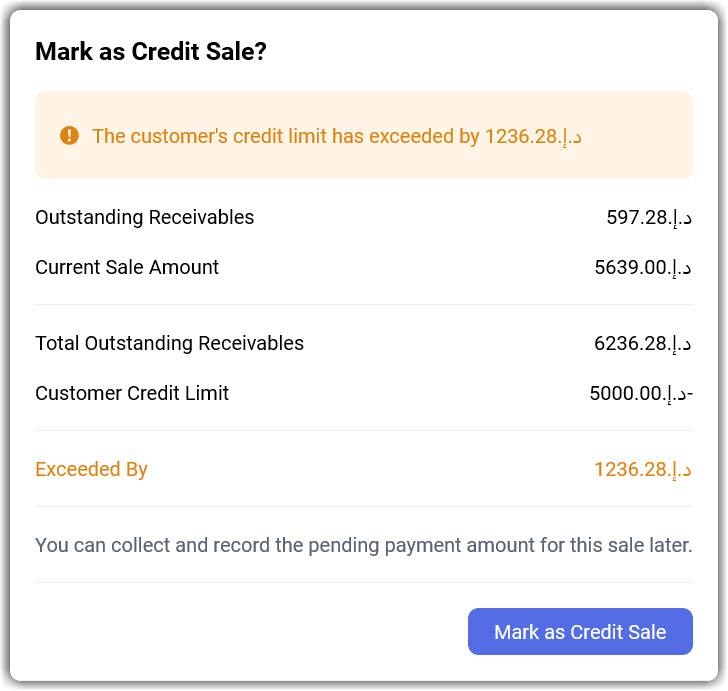Click the orange warning exclamation icon
The height and width of the screenshot is (691, 728).
coord(69,135)
